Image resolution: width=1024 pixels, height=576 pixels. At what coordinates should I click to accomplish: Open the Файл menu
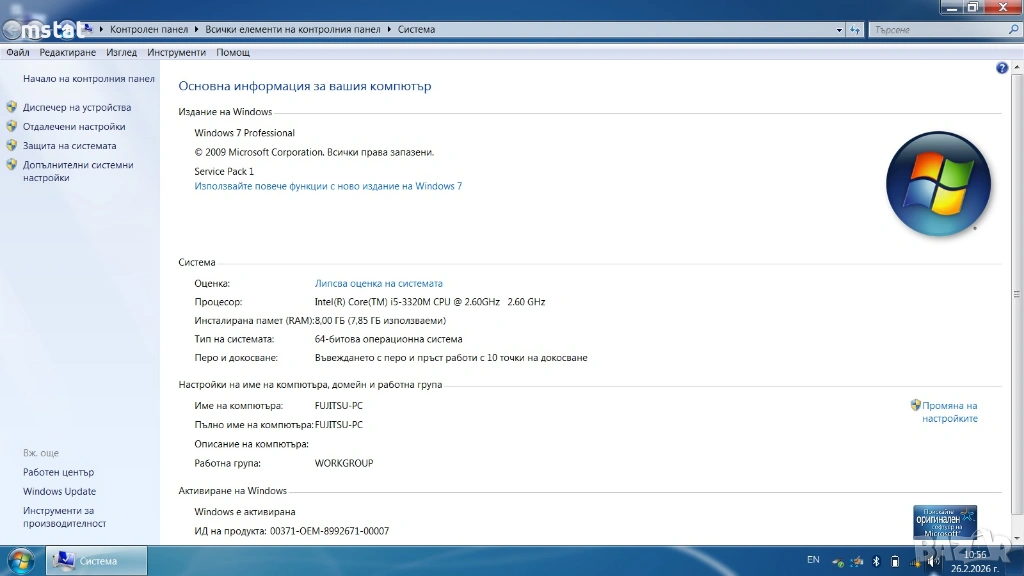(x=17, y=52)
